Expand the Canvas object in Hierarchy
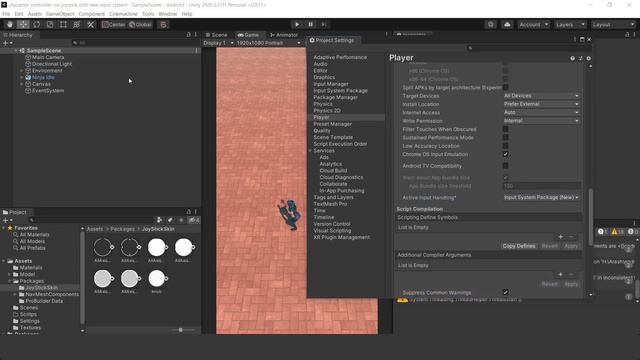 22,84
